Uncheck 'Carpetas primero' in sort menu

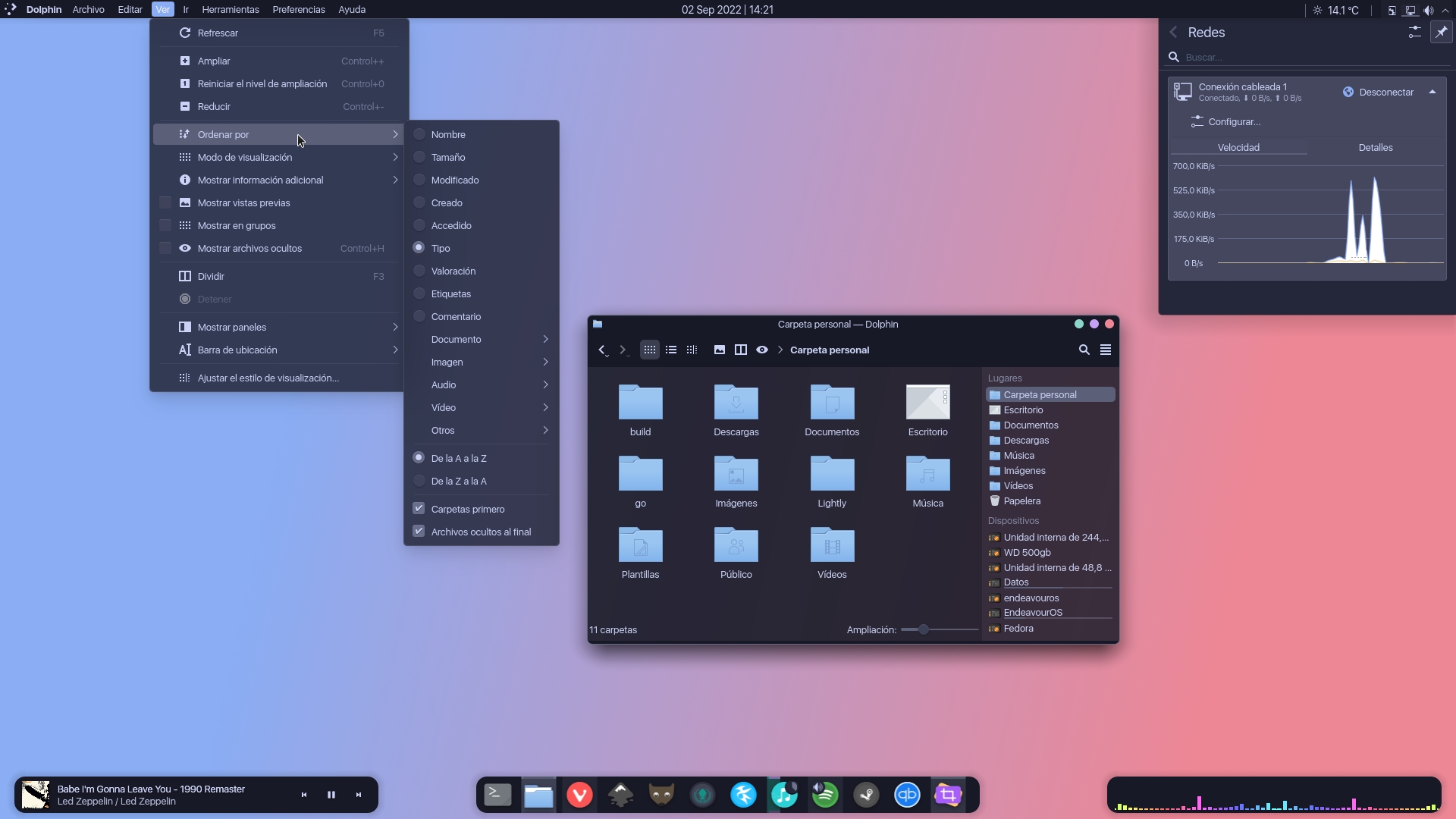tap(419, 508)
